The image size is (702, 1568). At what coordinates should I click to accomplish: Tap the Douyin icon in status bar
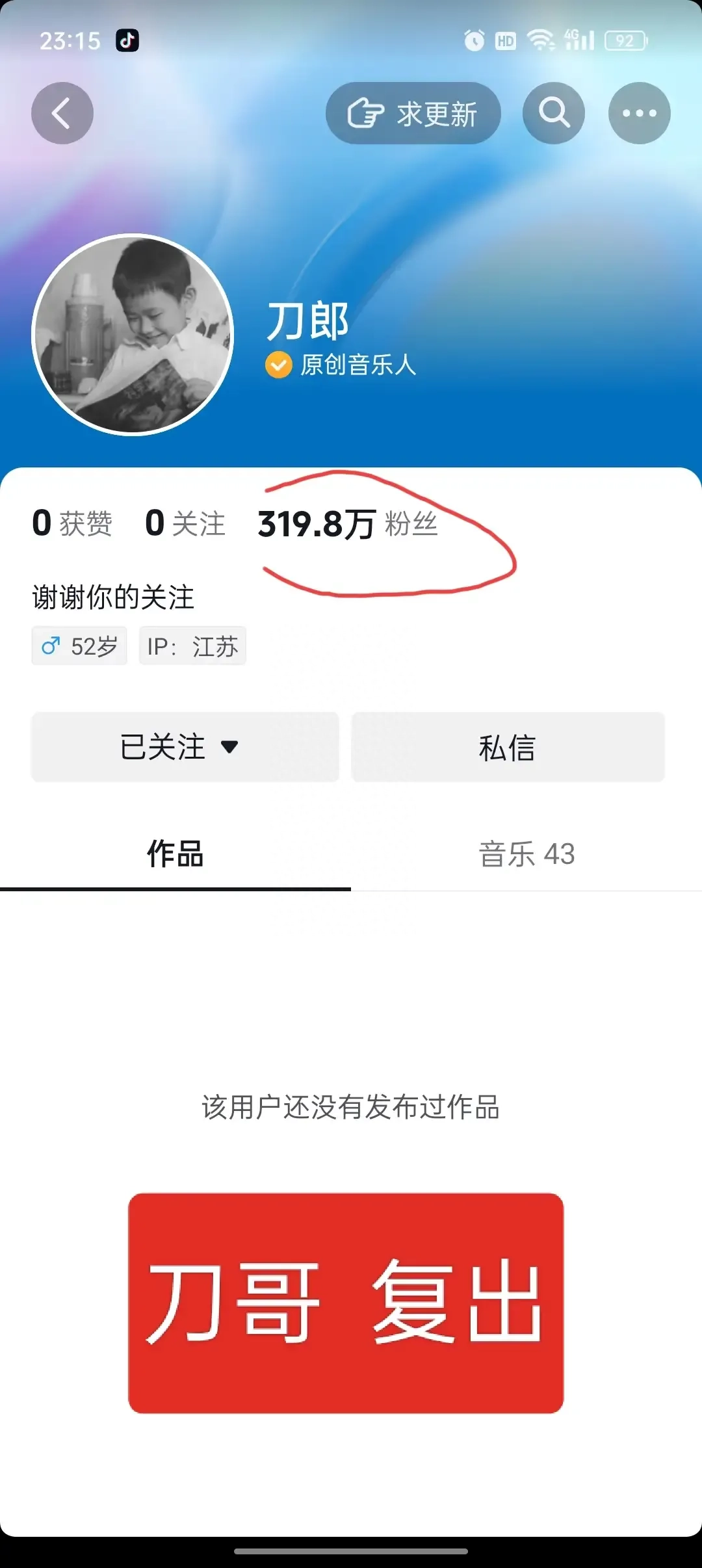click(x=127, y=40)
